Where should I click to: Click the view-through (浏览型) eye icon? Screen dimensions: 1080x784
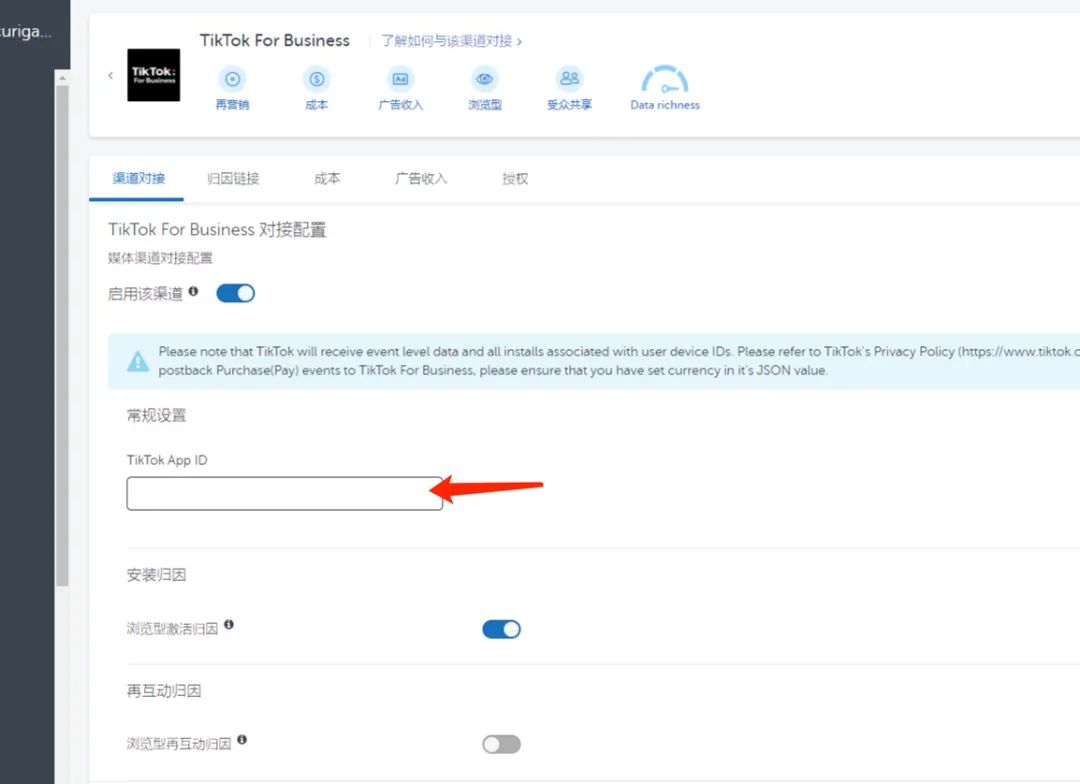point(485,79)
